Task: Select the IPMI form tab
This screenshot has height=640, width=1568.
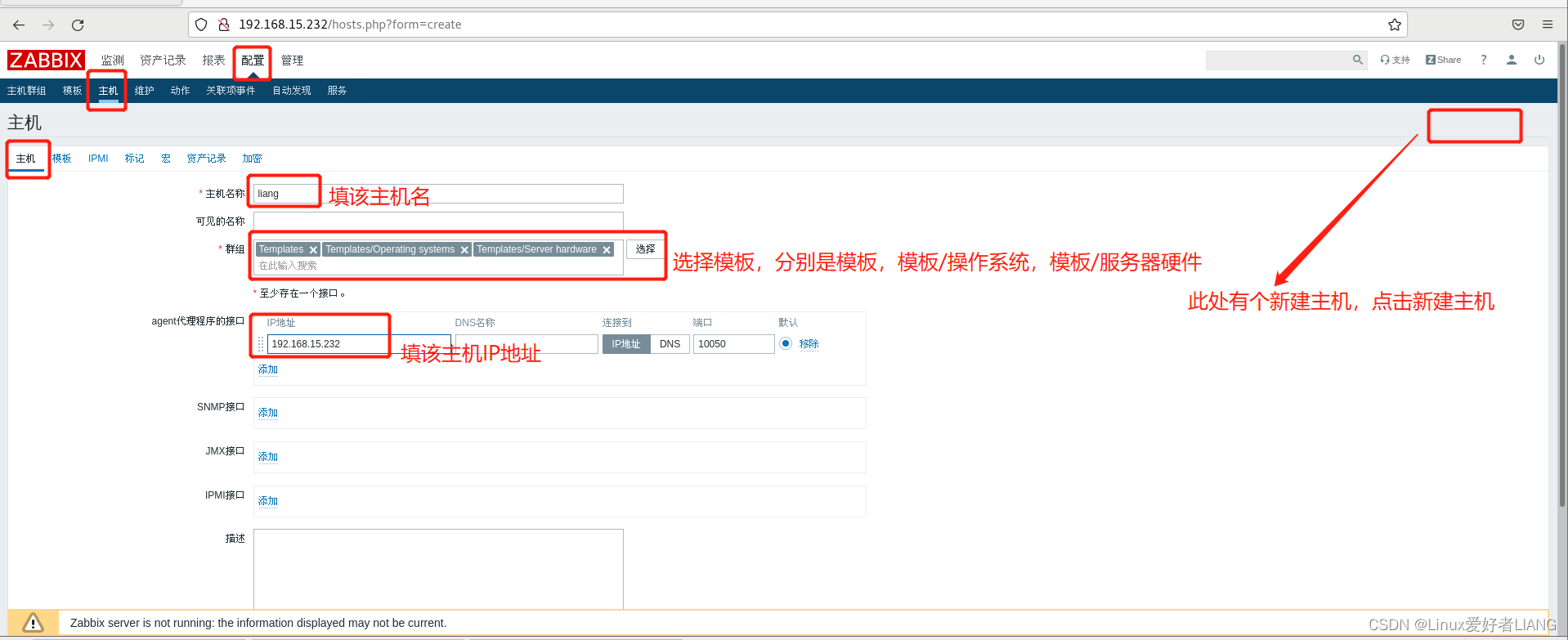Action: (x=98, y=159)
